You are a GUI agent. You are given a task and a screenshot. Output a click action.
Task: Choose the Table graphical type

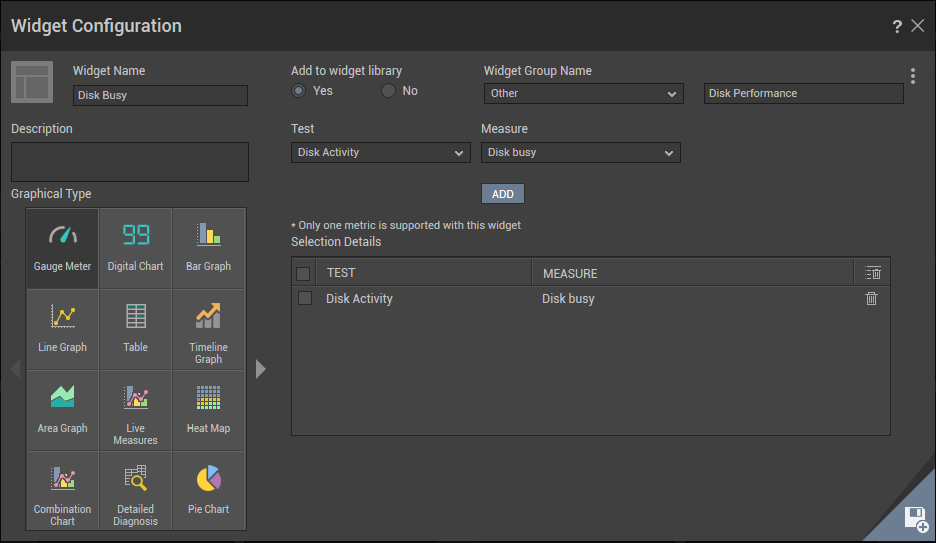point(136,329)
